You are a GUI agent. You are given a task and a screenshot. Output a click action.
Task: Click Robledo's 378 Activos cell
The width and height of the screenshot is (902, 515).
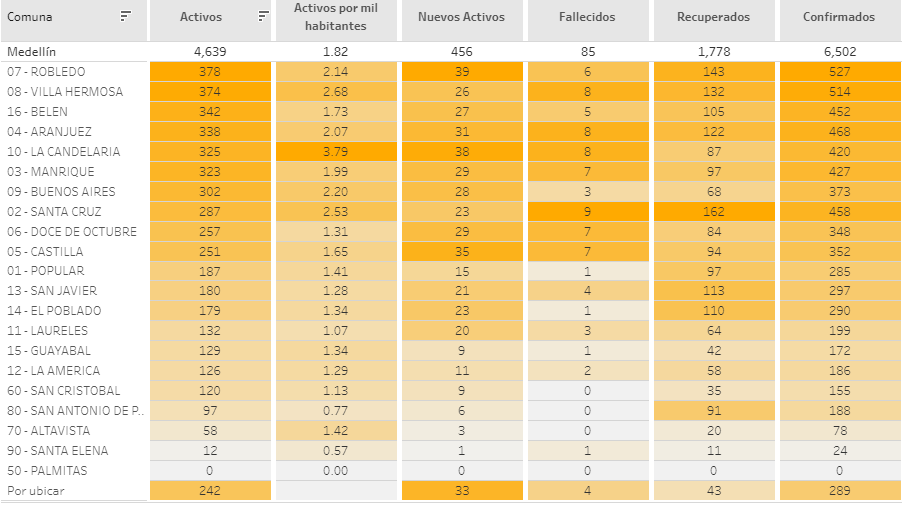tap(210, 72)
